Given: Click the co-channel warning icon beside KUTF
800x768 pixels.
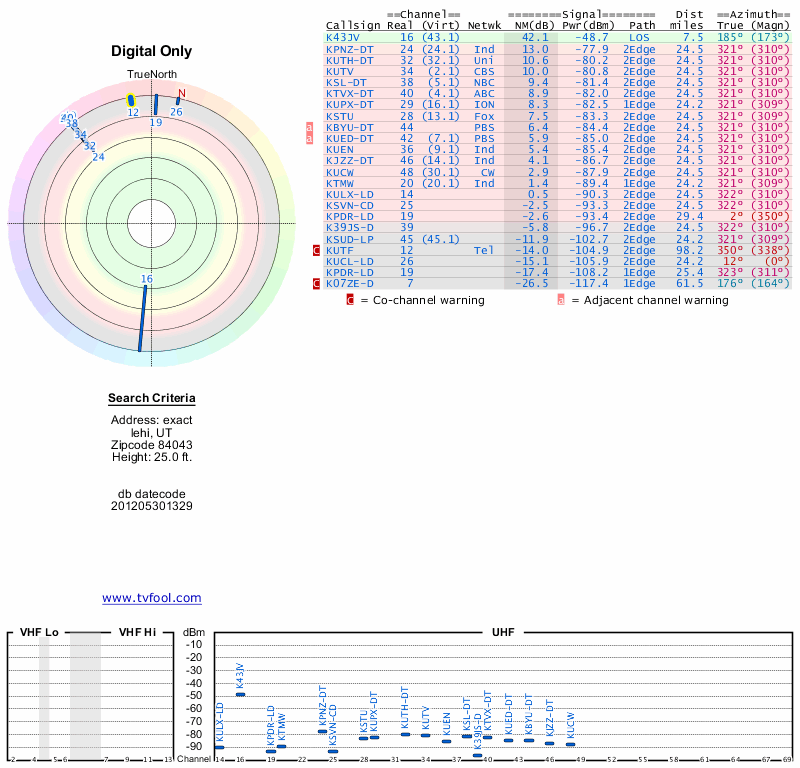Looking at the screenshot, I should (x=316, y=250).
